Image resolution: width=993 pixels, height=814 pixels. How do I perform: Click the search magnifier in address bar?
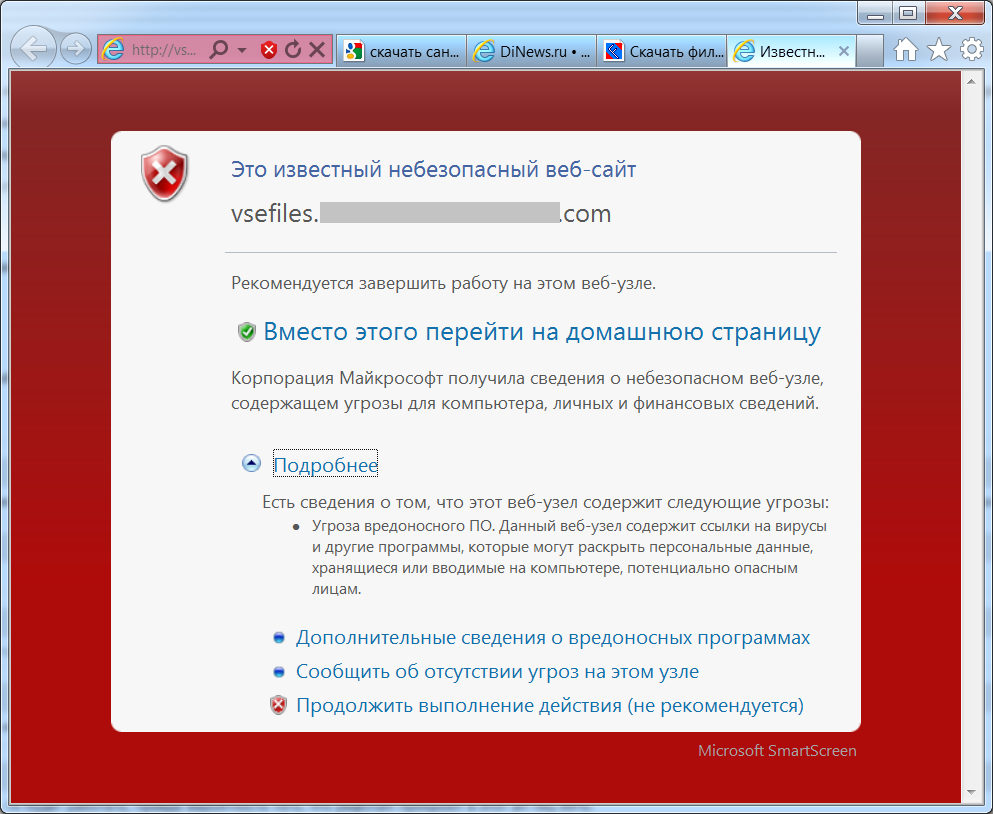pyautogui.click(x=218, y=49)
